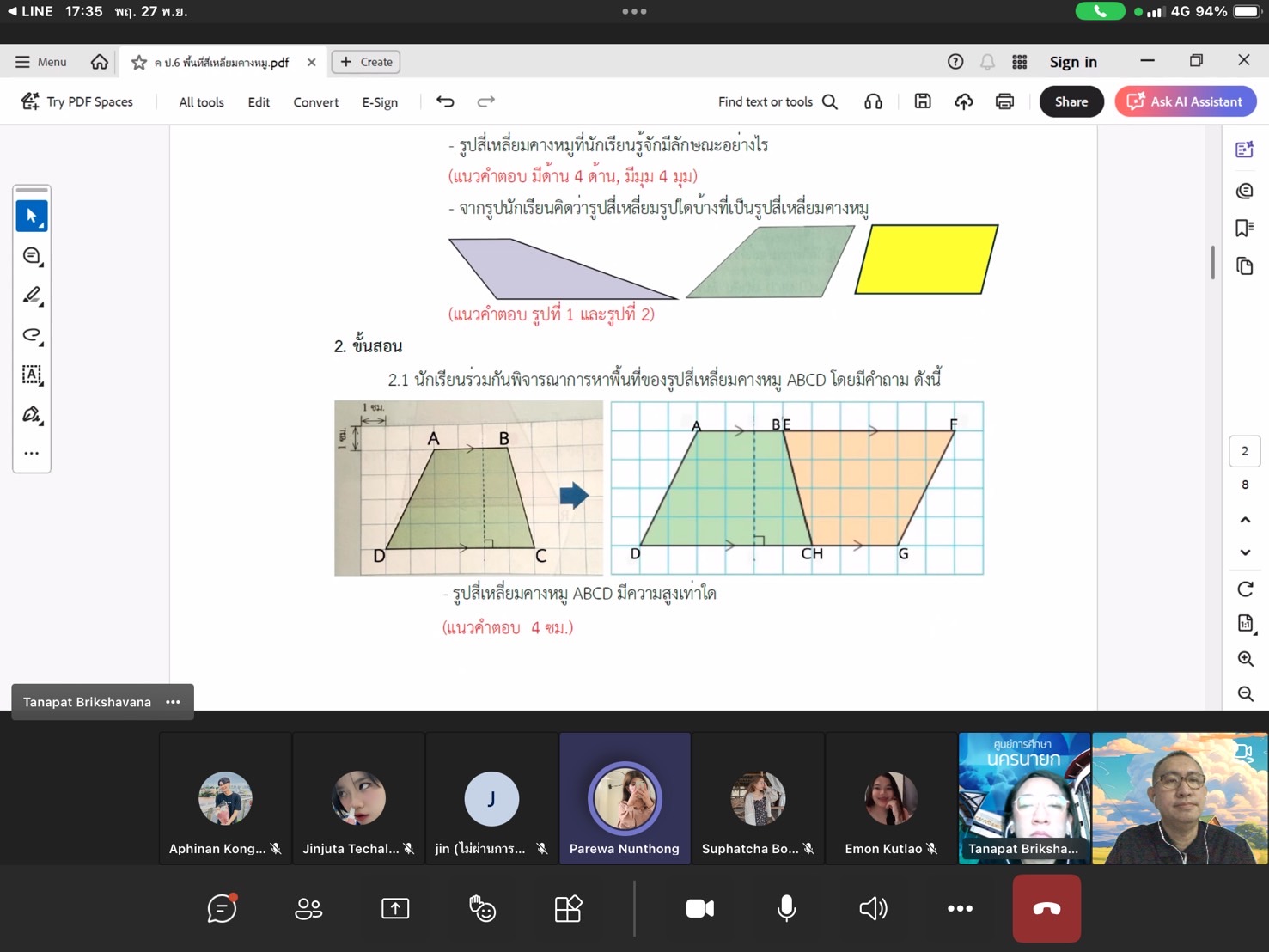
Task: Click the Save disk icon
Action: (x=922, y=101)
